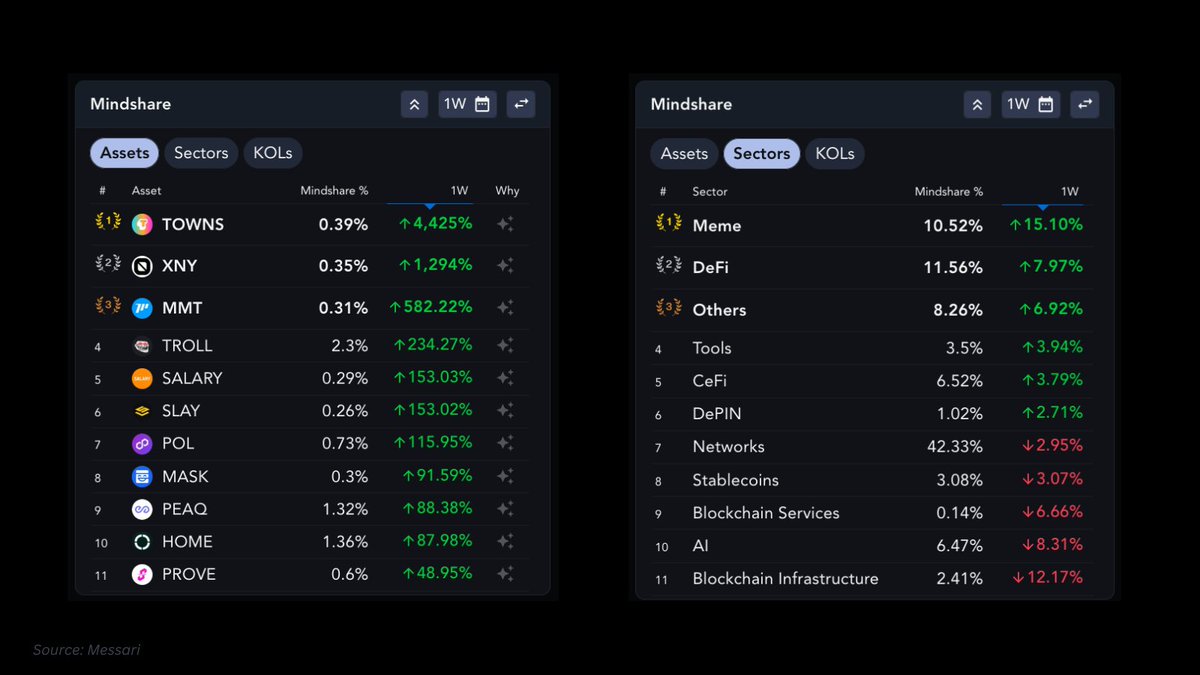Switch to Sectors tab in left panel

click(x=201, y=153)
